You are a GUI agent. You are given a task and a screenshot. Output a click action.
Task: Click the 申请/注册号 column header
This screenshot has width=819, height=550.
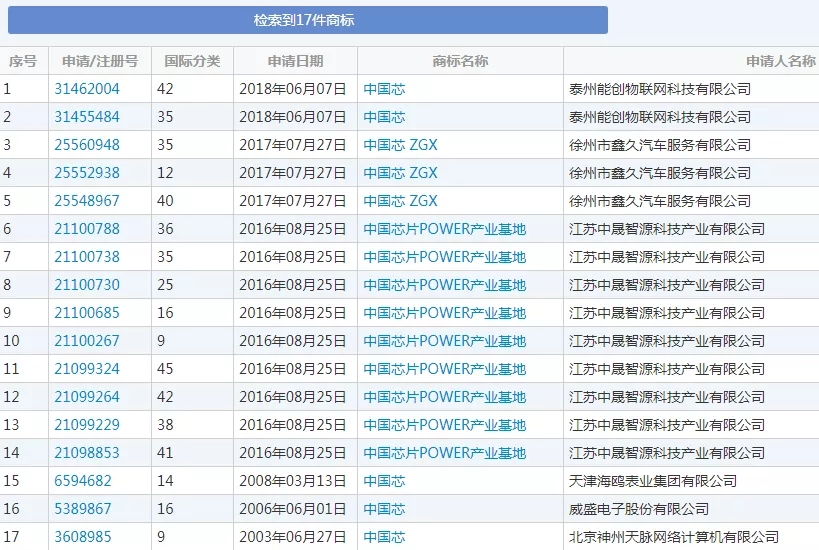point(100,61)
